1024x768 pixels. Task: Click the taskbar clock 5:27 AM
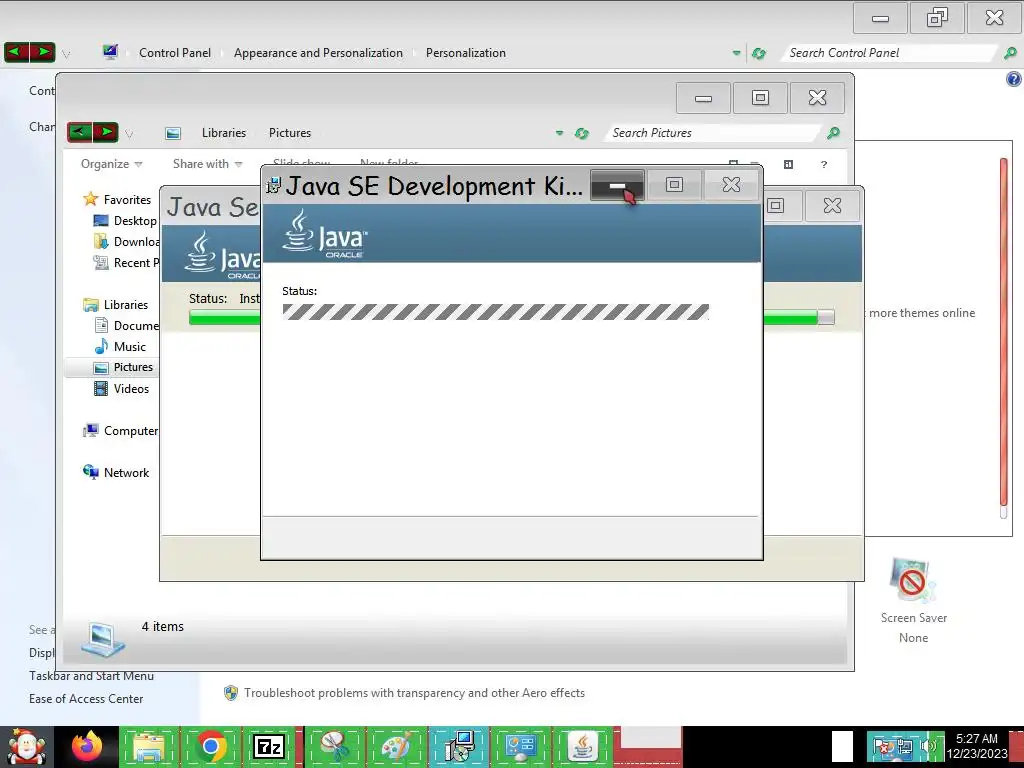(976, 739)
